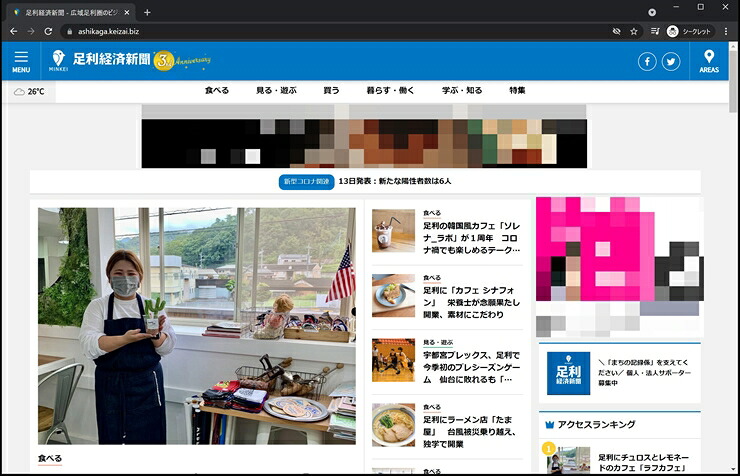The height and width of the screenshot is (476, 740).
Task: Click the 食べる tag above ソレナ_ラボ headline
Action: coord(432,213)
